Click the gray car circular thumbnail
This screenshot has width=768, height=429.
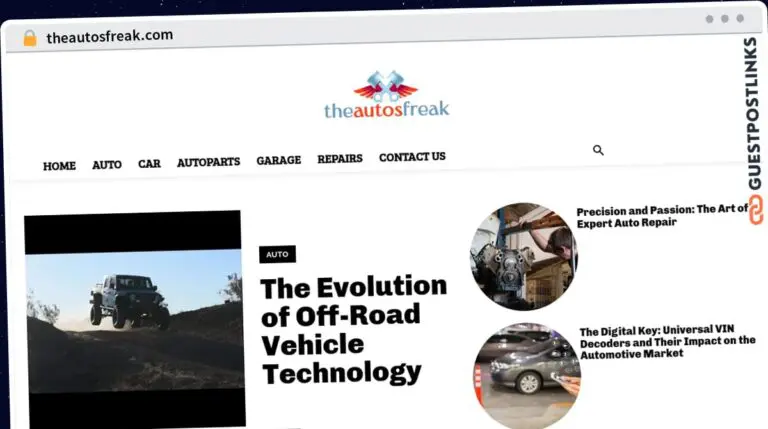[528, 376]
